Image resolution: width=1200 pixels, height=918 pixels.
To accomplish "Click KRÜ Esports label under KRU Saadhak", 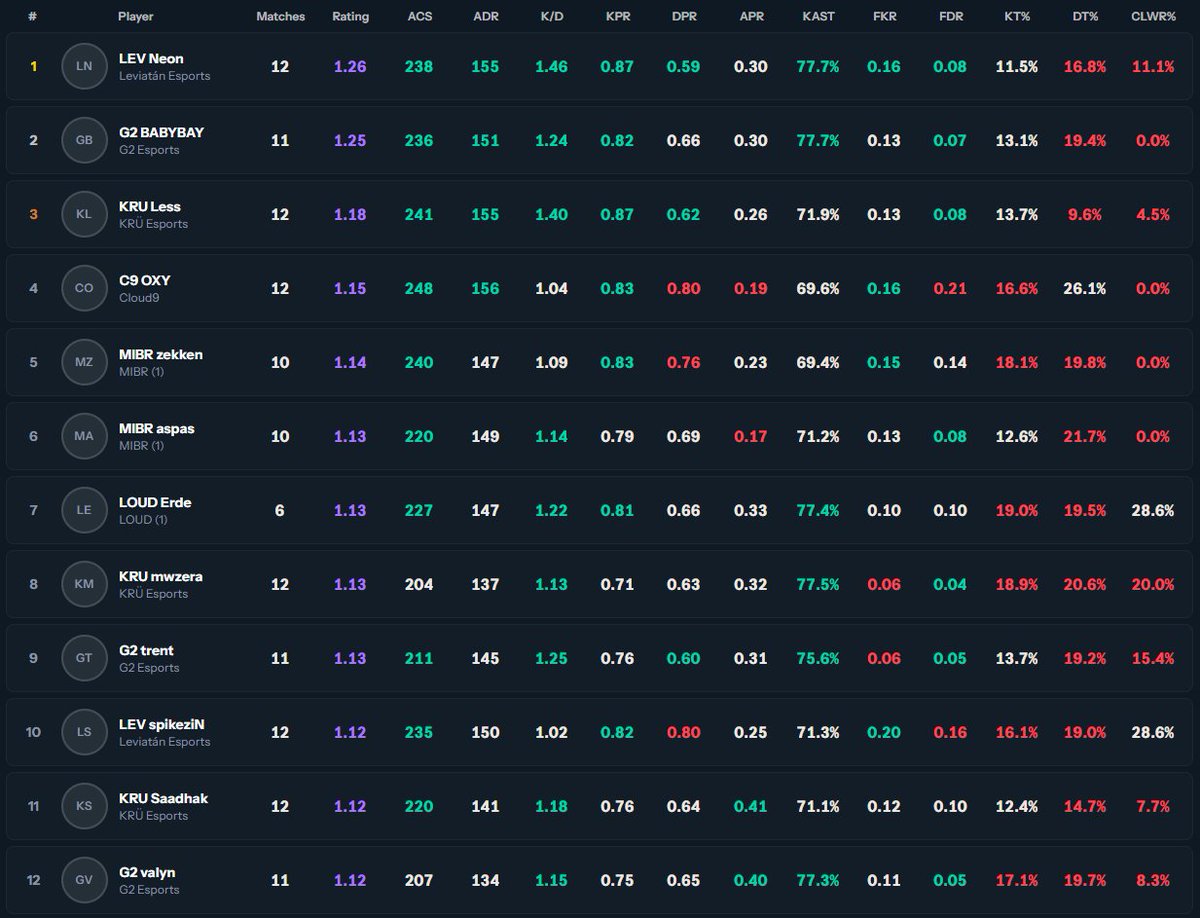I will click(153, 816).
